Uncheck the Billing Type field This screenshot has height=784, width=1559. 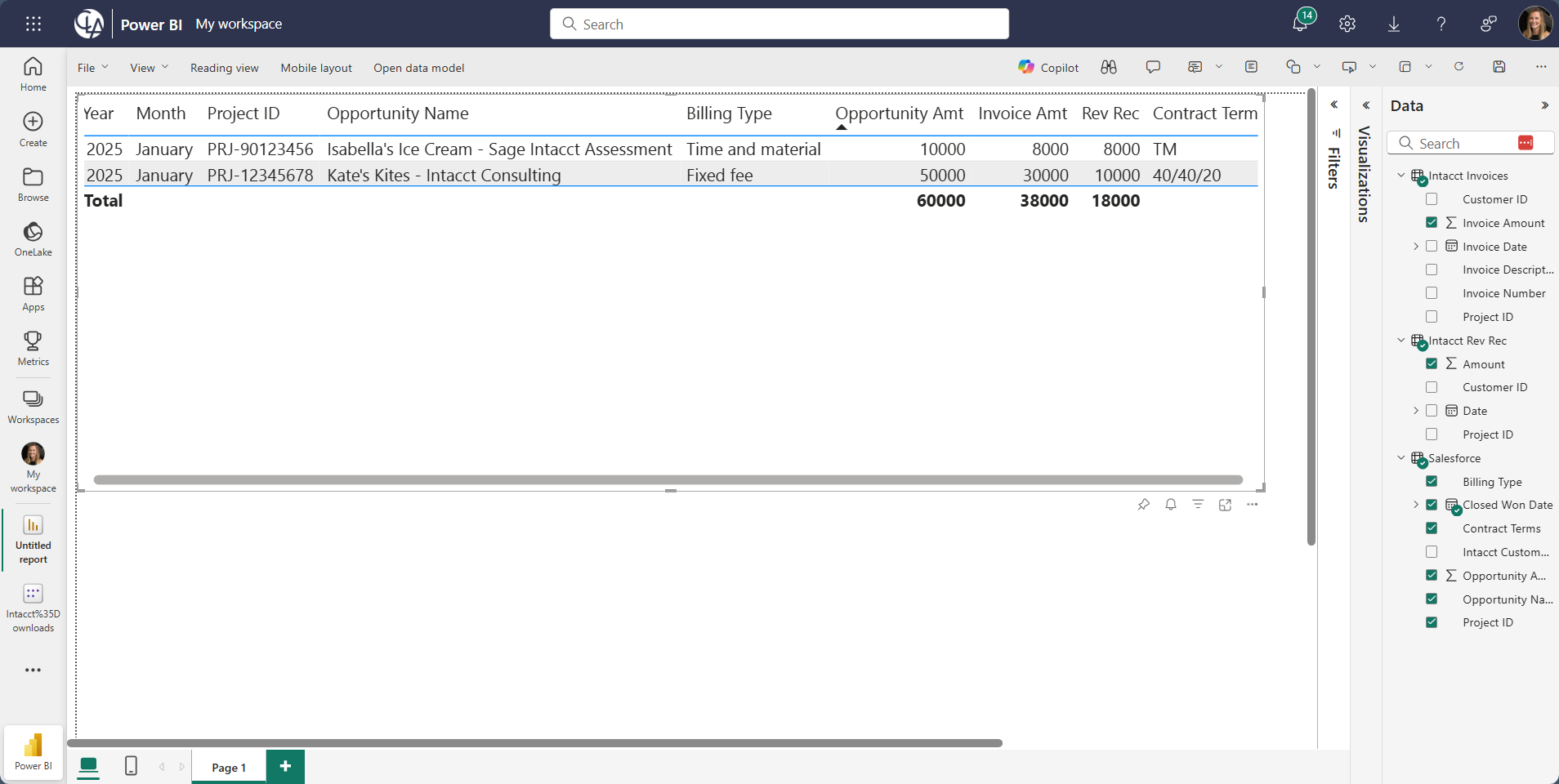pyautogui.click(x=1432, y=482)
